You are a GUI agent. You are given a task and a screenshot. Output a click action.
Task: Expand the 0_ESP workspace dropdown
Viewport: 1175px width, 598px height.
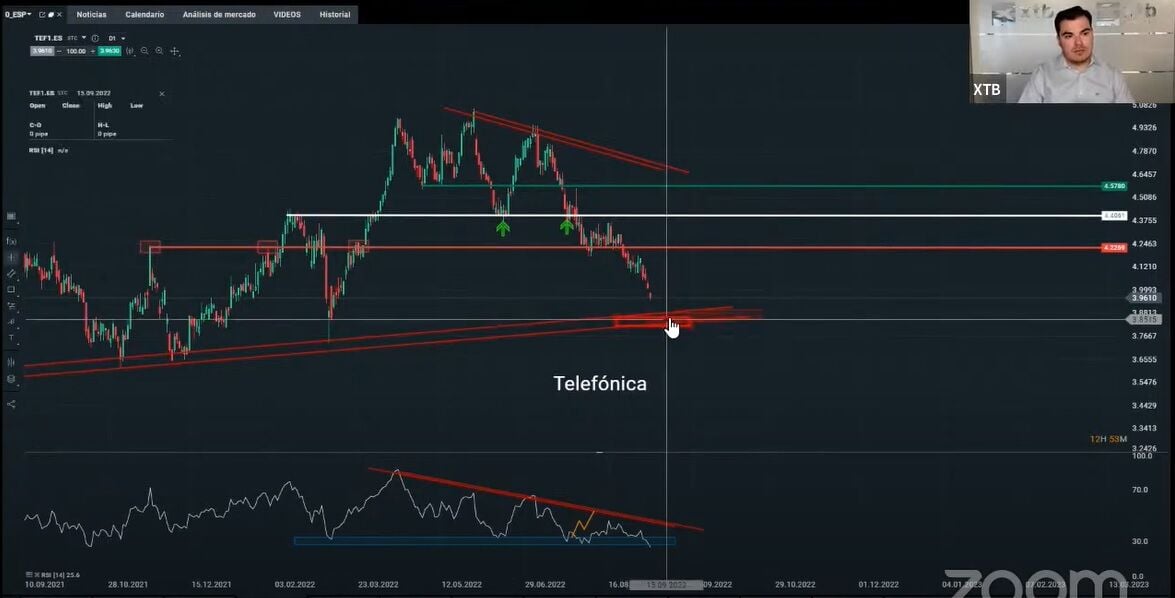coord(17,14)
